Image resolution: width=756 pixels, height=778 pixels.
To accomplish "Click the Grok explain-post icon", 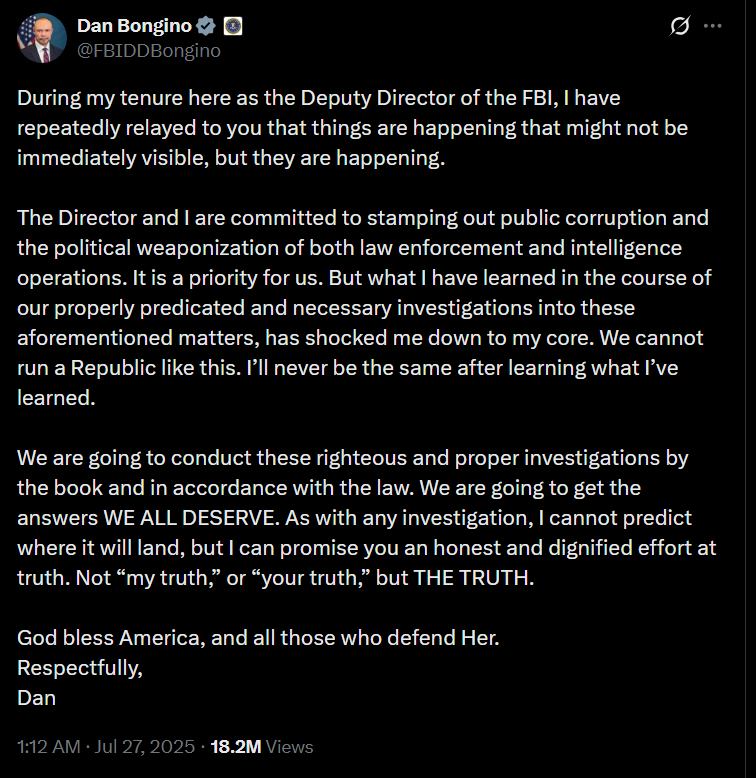I will point(680,26).
